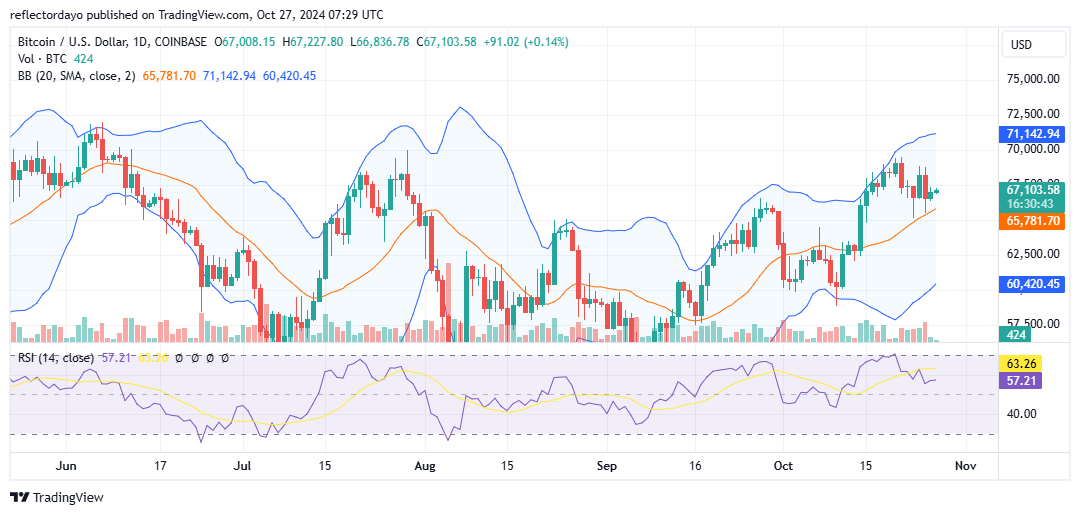The height and width of the screenshot is (515, 1080).
Task: Click the 'Sep' date axis label
Action: 606,465
